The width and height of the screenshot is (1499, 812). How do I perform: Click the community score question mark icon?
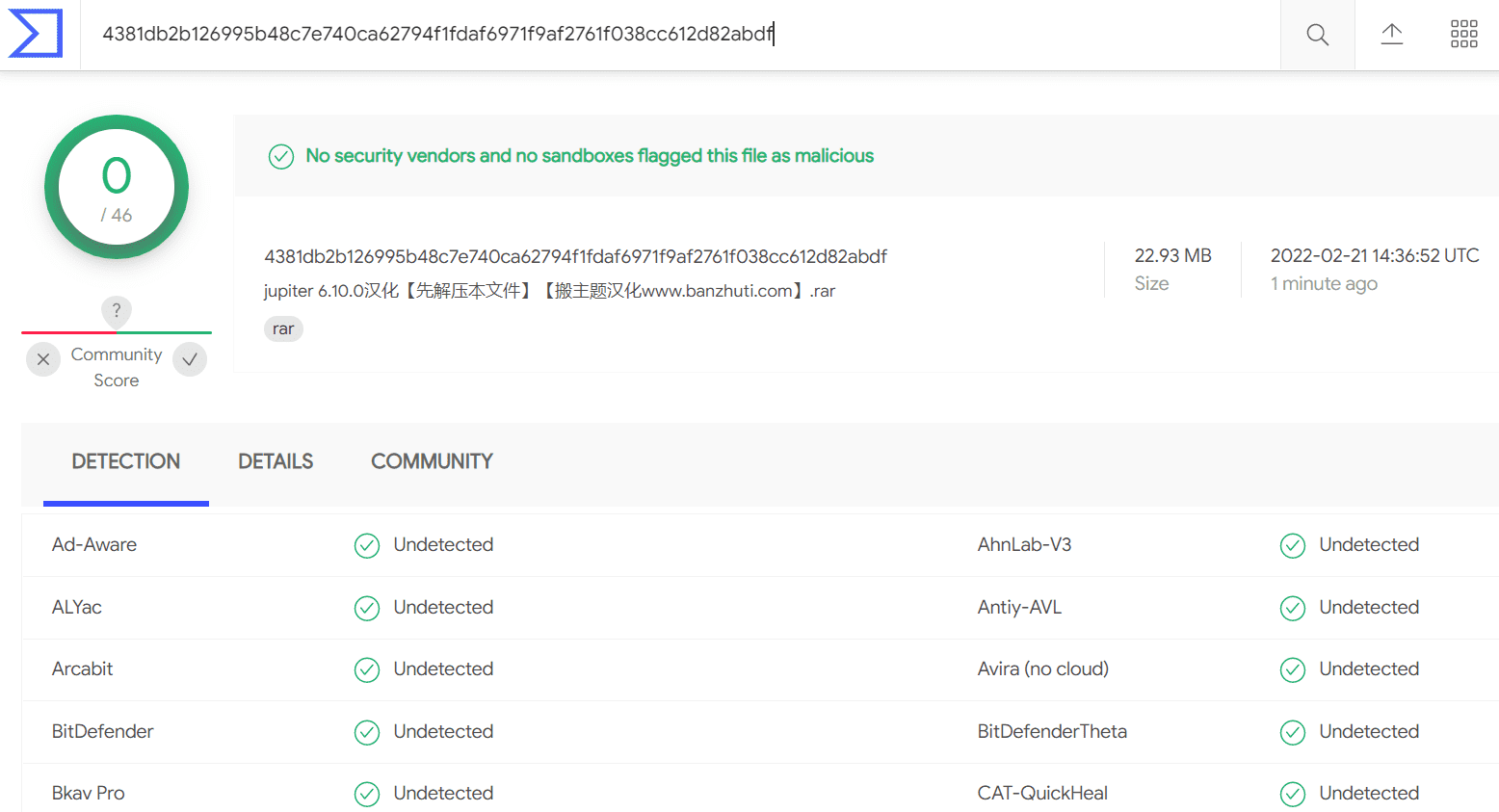(x=117, y=310)
